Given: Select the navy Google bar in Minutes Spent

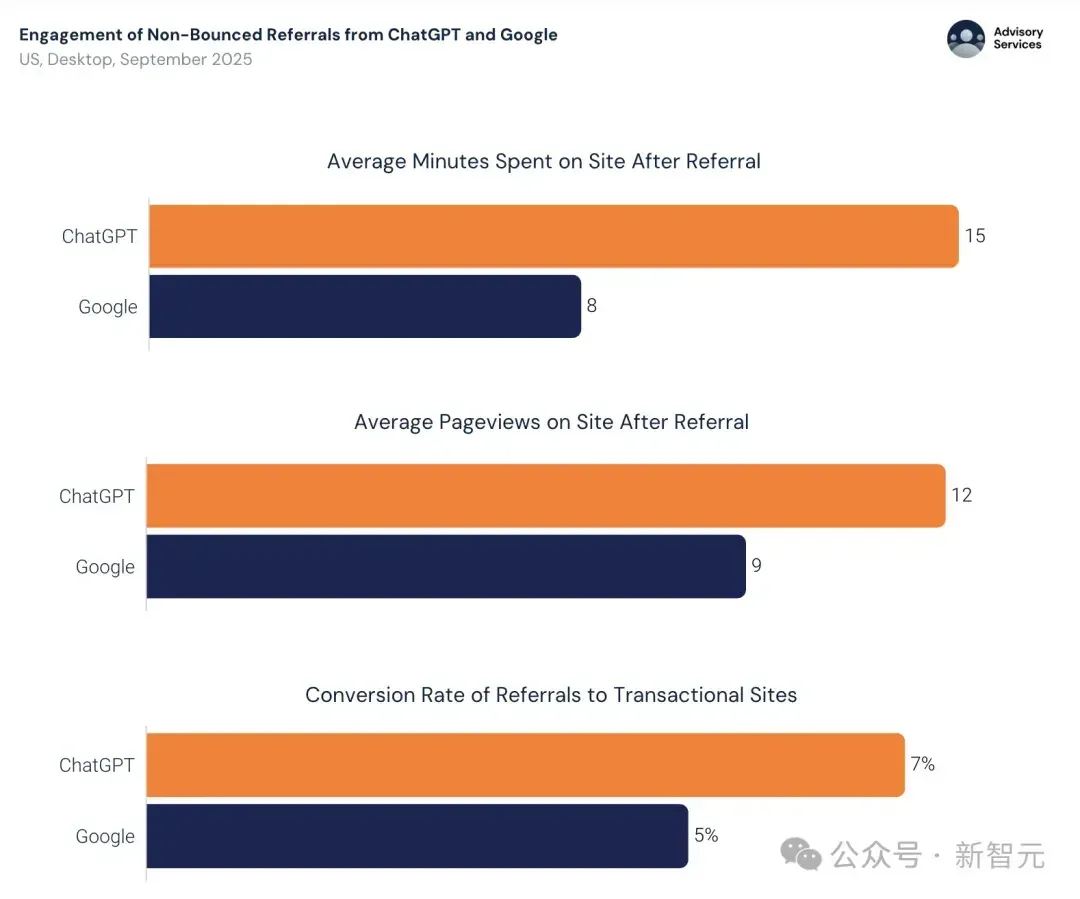Looking at the screenshot, I should 365,307.
